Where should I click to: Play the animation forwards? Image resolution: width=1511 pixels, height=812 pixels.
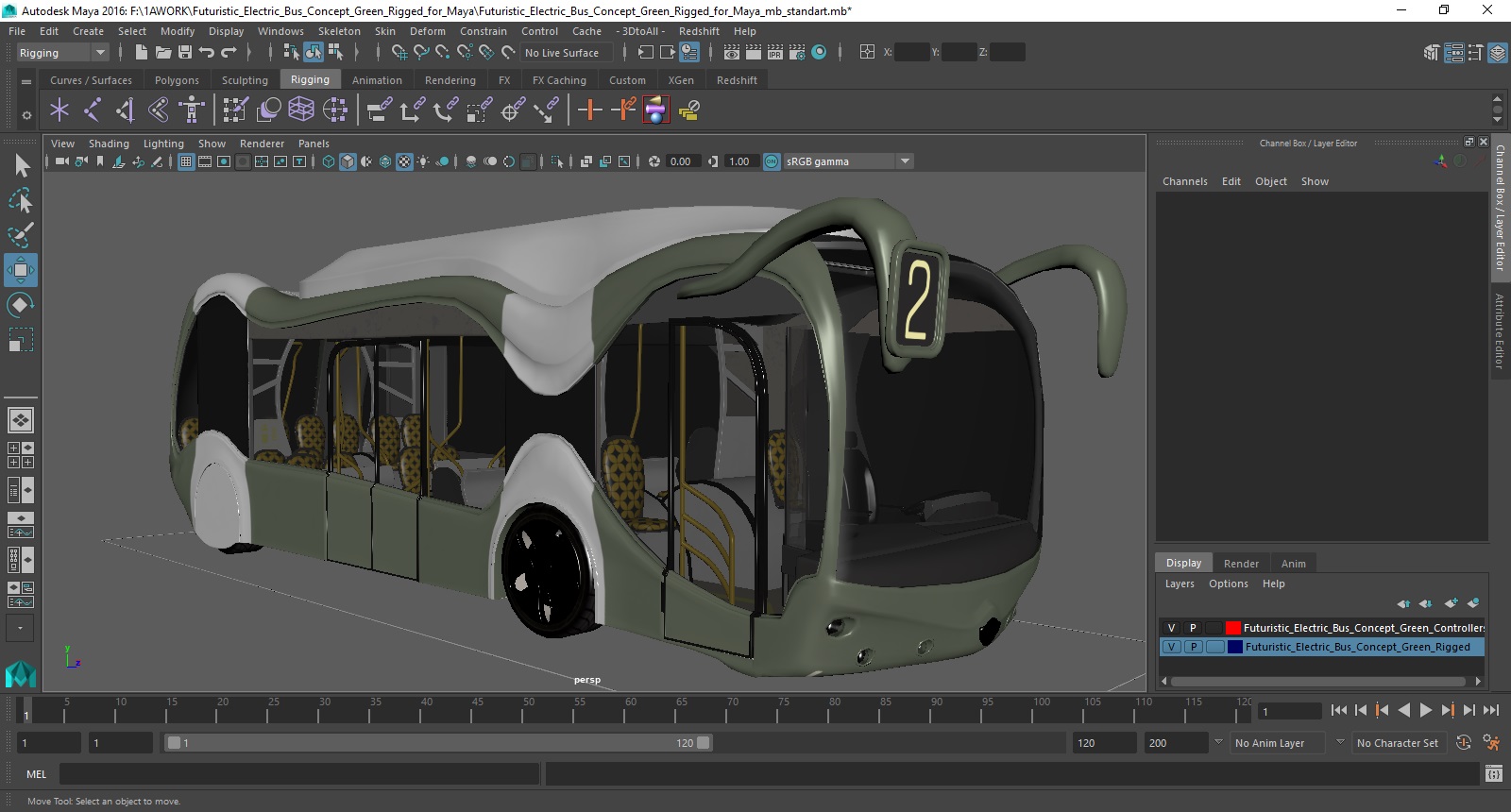[x=1426, y=710]
